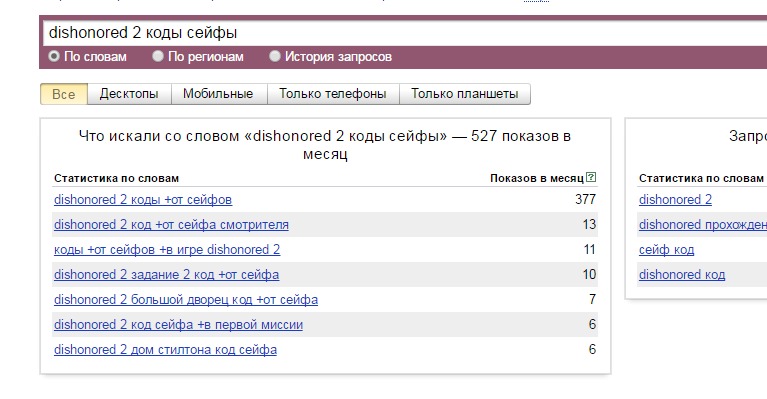Screen dimensions: 767x399
Task: Select the История запросов radio button
Action: (x=275, y=56)
